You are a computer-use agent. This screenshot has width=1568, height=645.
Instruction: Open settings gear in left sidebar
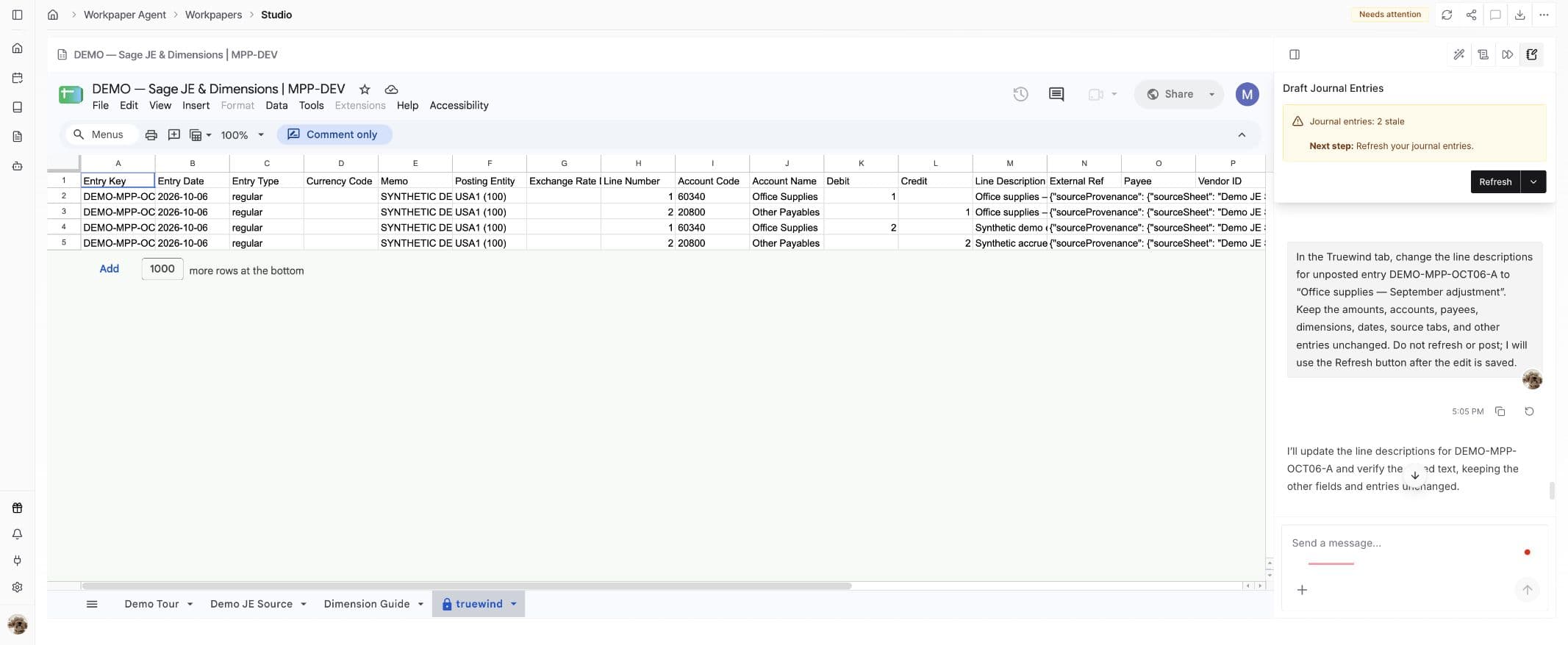17,587
